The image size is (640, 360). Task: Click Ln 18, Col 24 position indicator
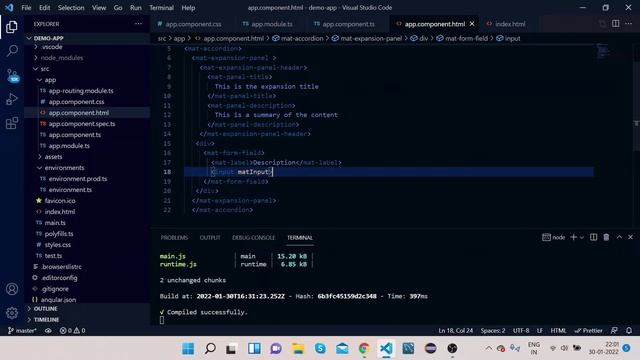pyautogui.click(x=456, y=330)
